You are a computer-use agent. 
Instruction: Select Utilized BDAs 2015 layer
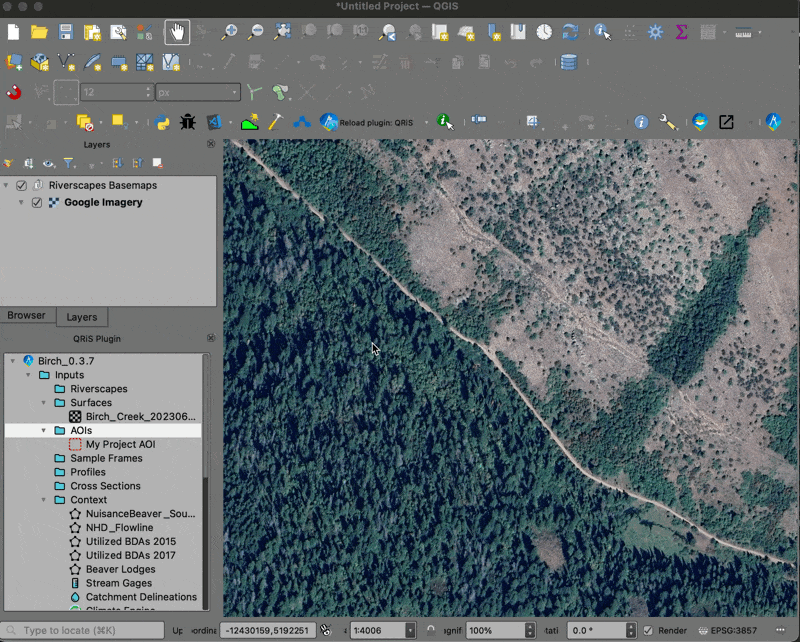[131, 541]
